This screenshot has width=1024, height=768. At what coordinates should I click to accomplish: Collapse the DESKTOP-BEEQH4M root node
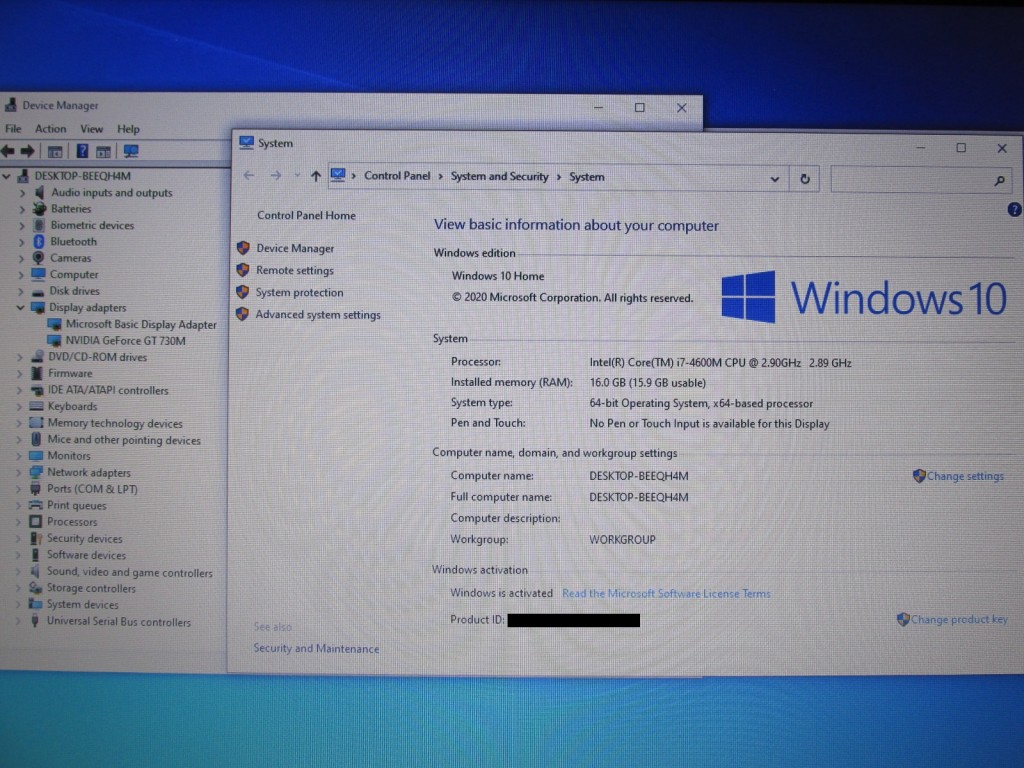[x=6, y=176]
